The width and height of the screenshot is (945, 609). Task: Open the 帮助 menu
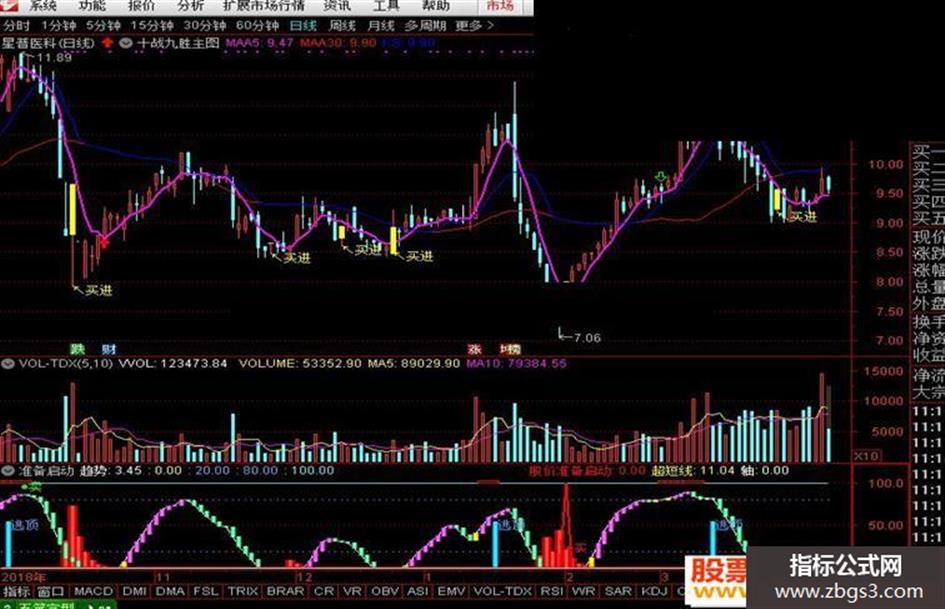(436, 5)
